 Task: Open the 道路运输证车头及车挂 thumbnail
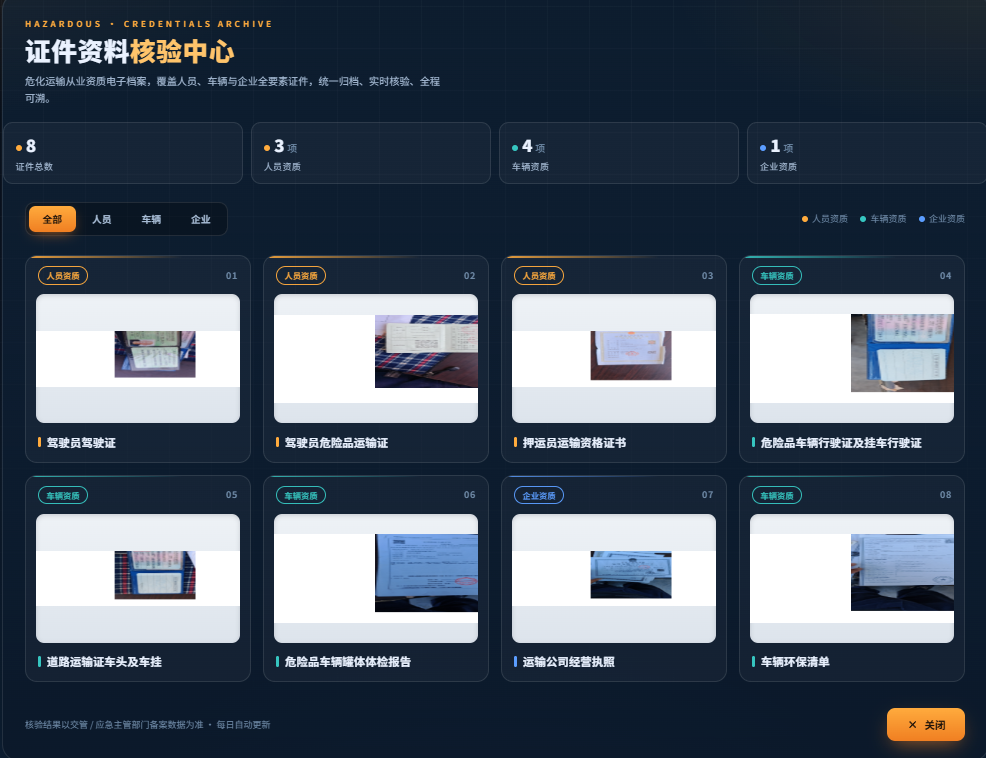point(138,578)
